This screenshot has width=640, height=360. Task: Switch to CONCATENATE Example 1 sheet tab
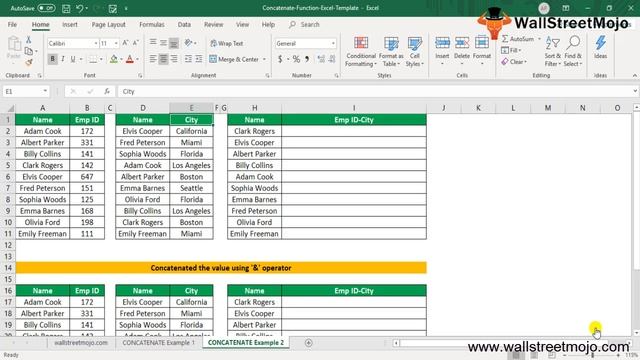pos(158,343)
